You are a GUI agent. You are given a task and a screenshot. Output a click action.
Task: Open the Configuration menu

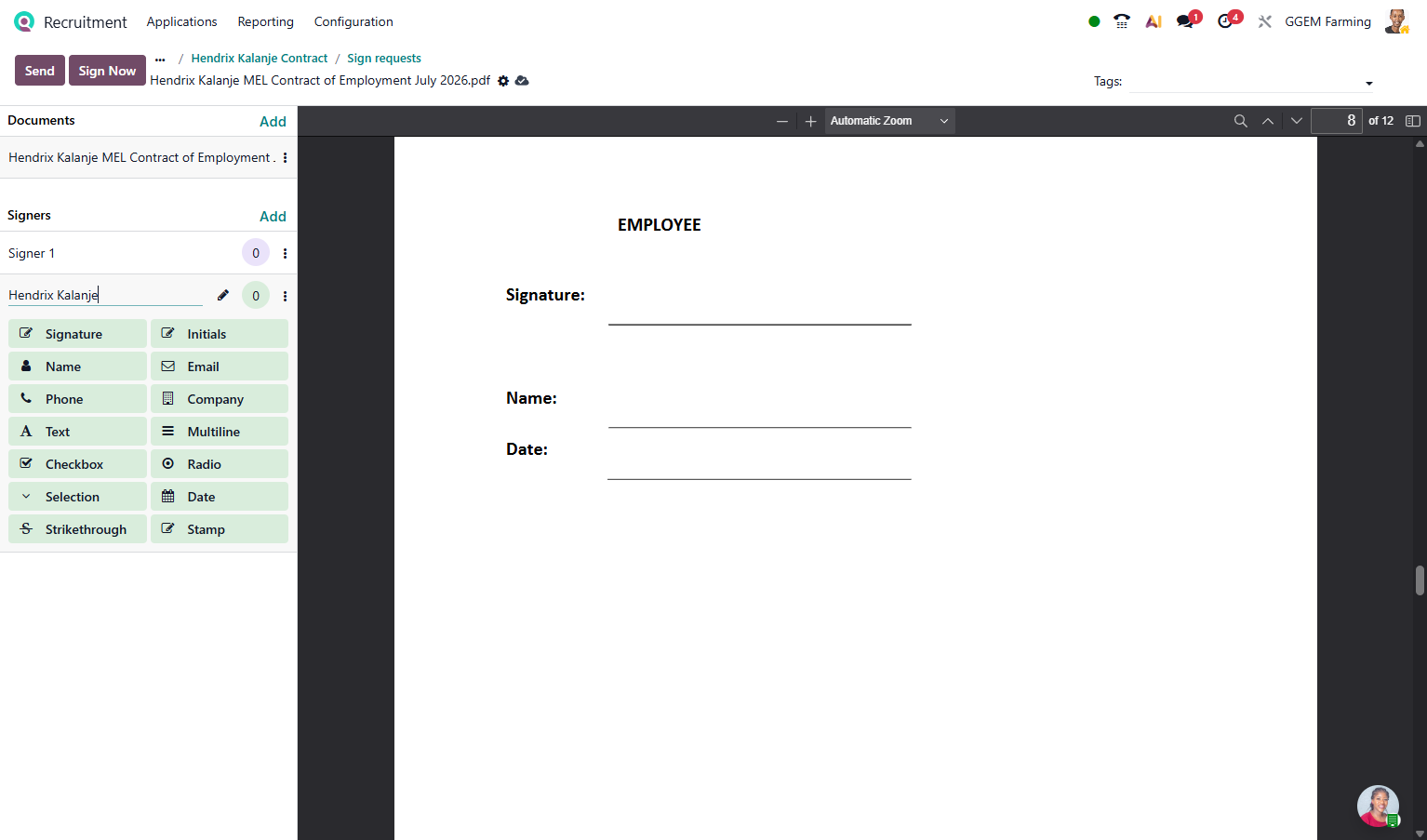click(353, 21)
